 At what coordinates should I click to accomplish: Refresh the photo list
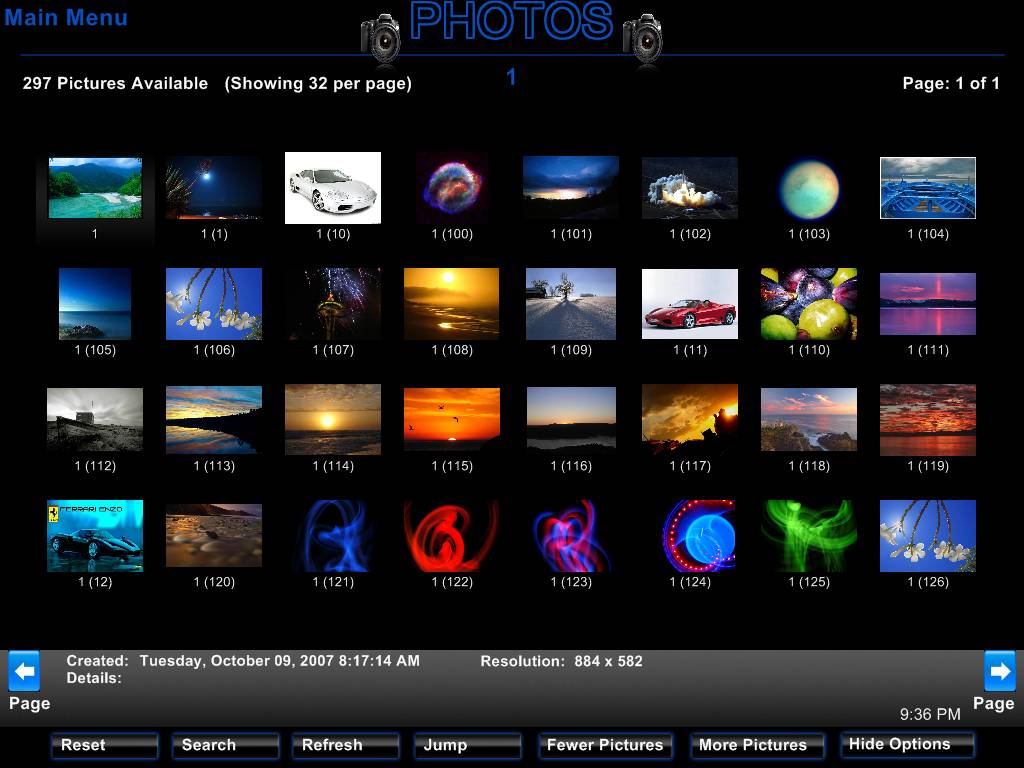(x=345, y=745)
